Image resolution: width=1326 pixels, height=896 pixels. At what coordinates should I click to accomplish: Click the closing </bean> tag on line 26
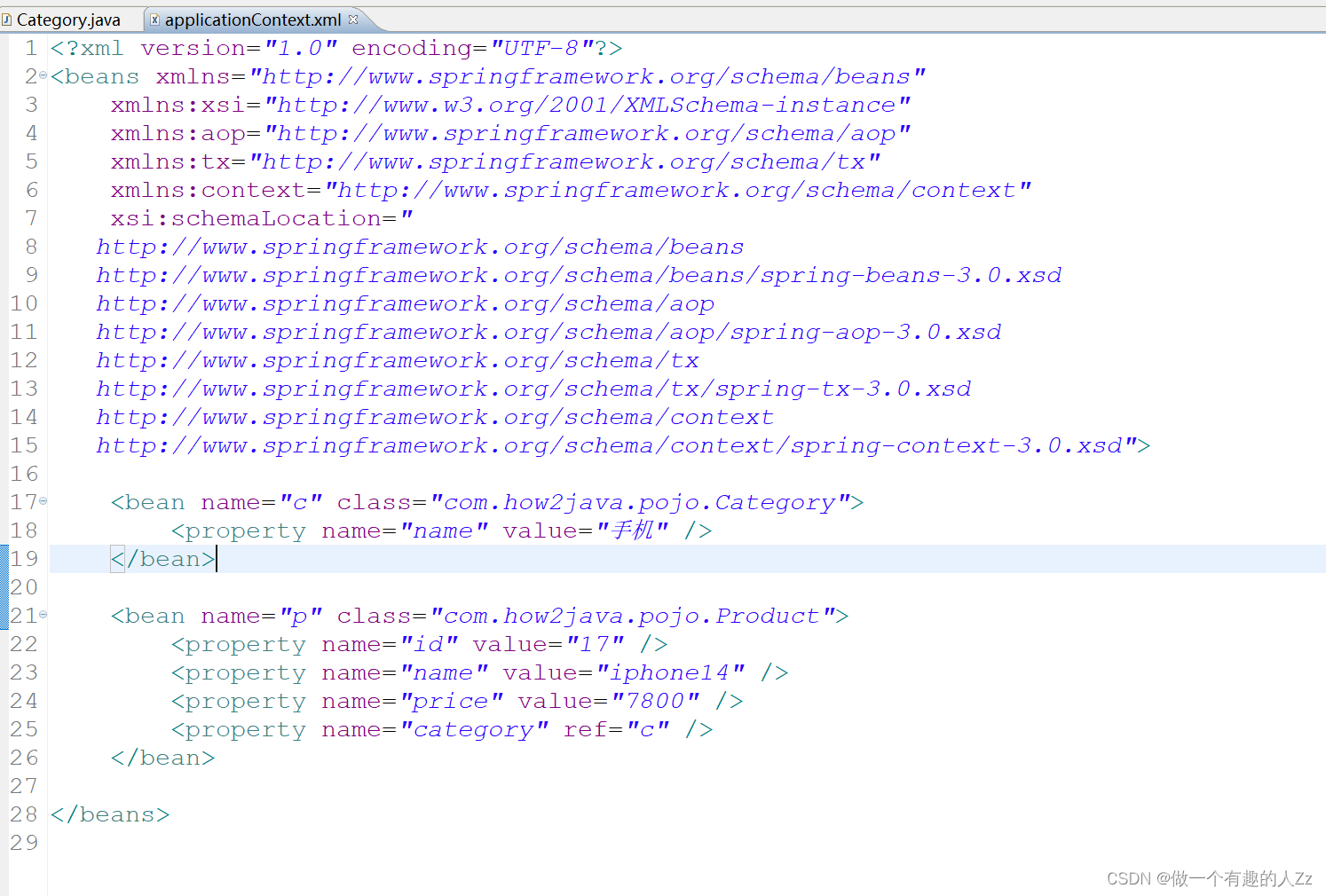[162, 758]
